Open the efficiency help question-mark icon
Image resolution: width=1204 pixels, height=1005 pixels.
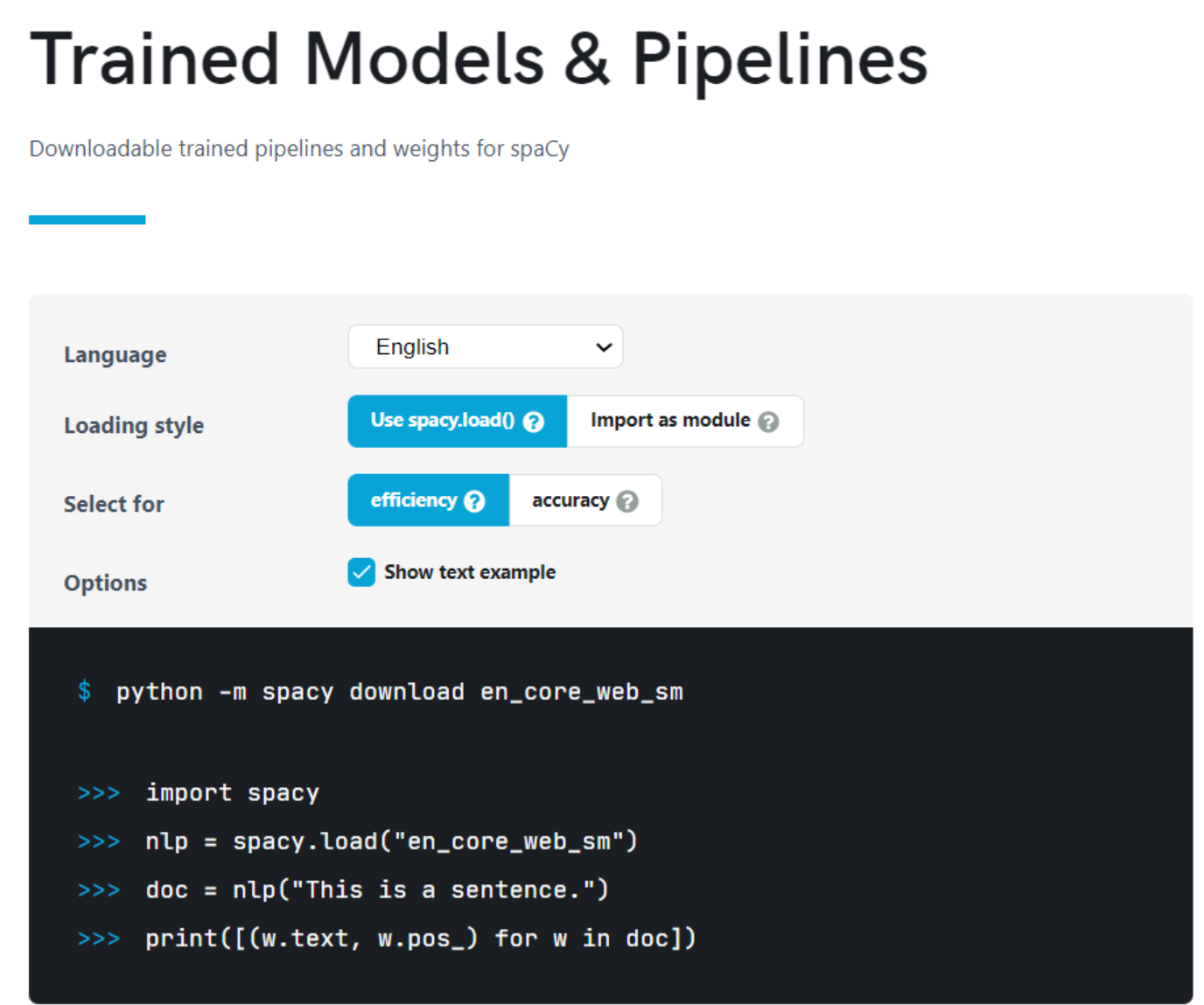[474, 501]
